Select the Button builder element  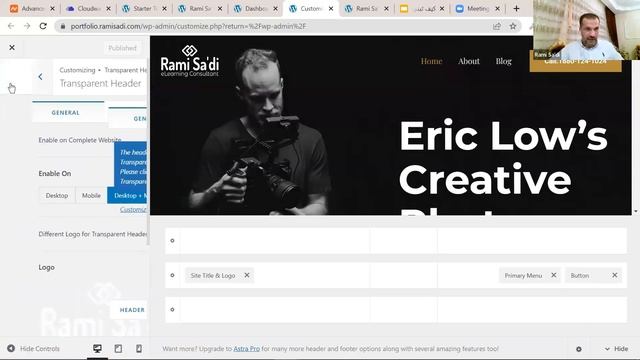click(x=580, y=276)
